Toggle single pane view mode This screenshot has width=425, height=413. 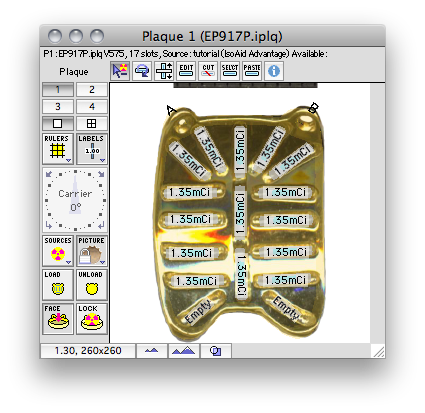pos(58,124)
